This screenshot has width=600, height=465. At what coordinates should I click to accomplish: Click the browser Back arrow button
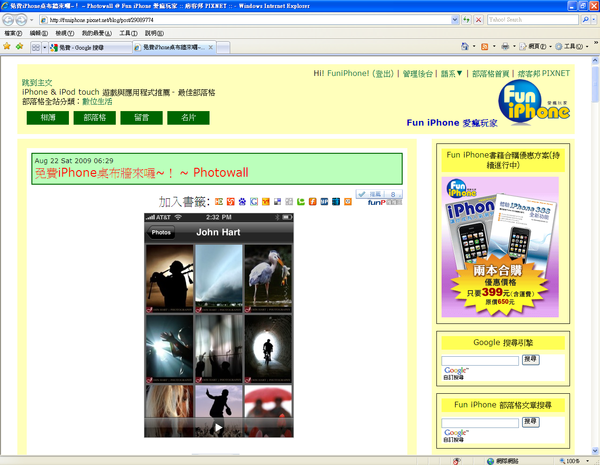[8, 20]
